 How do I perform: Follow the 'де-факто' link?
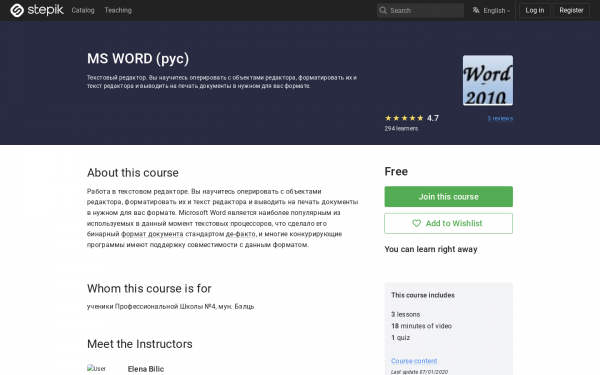240,234
